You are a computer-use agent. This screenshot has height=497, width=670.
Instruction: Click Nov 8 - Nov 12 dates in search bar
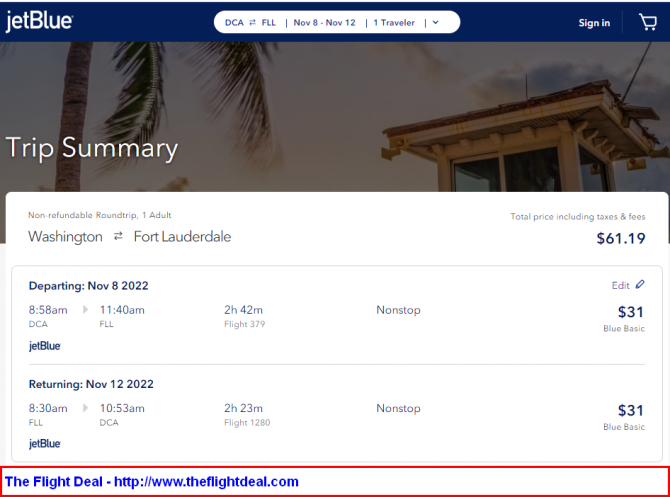pyautogui.click(x=324, y=23)
